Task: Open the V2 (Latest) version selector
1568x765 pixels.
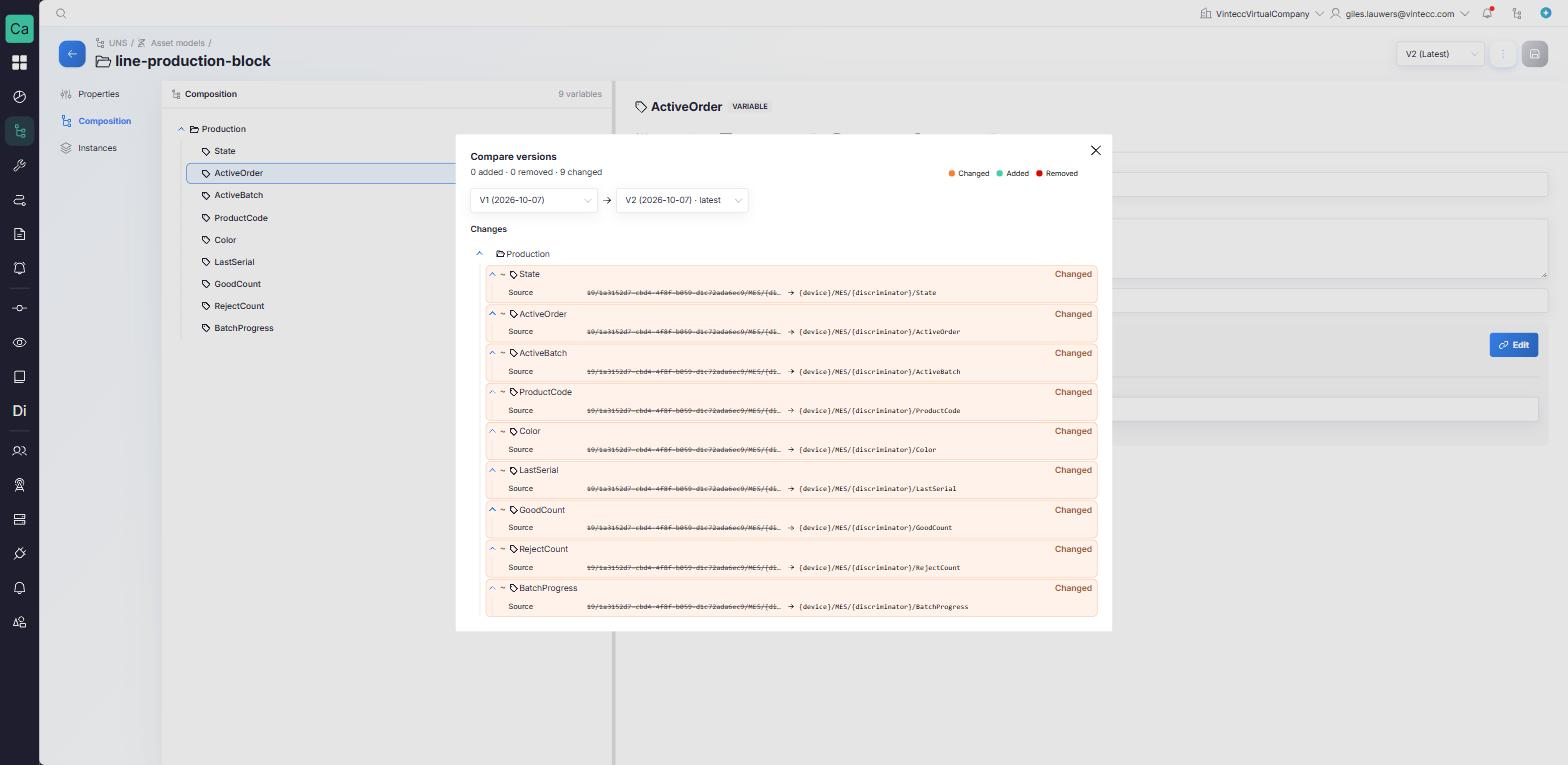Action: click(1440, 54)
